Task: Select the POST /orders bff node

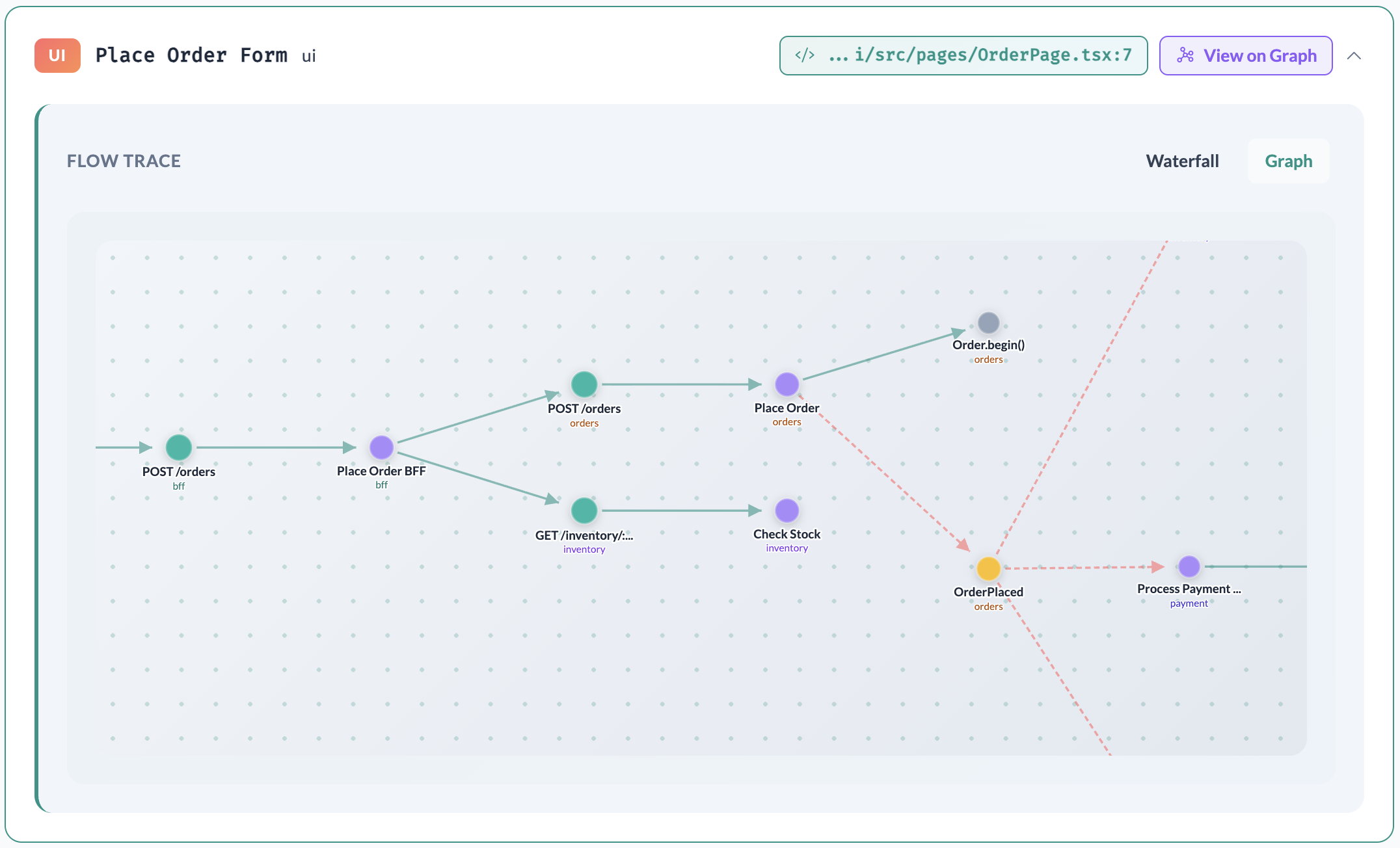Action: (179, 447)
